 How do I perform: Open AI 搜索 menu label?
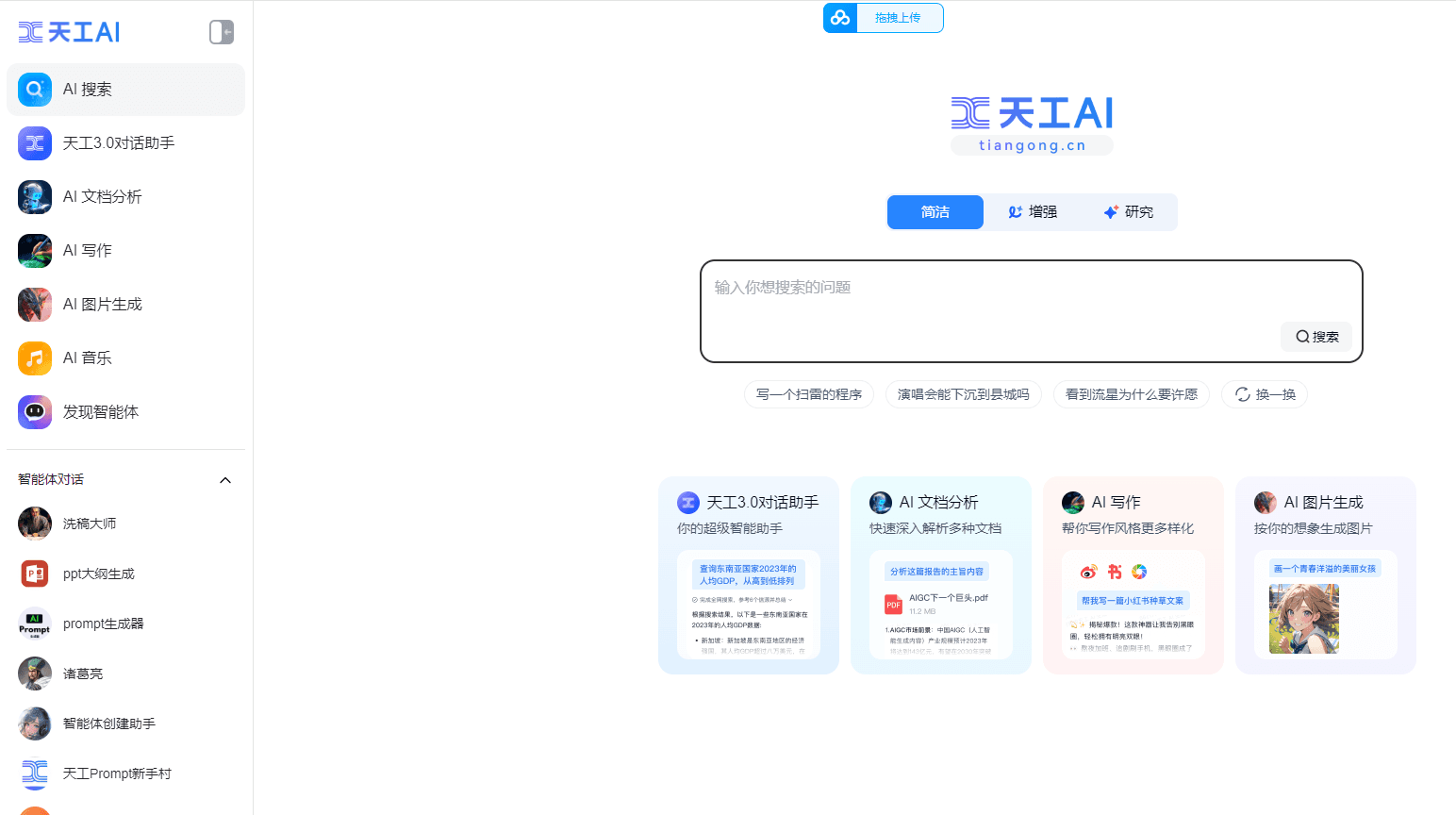pos(88,90)
